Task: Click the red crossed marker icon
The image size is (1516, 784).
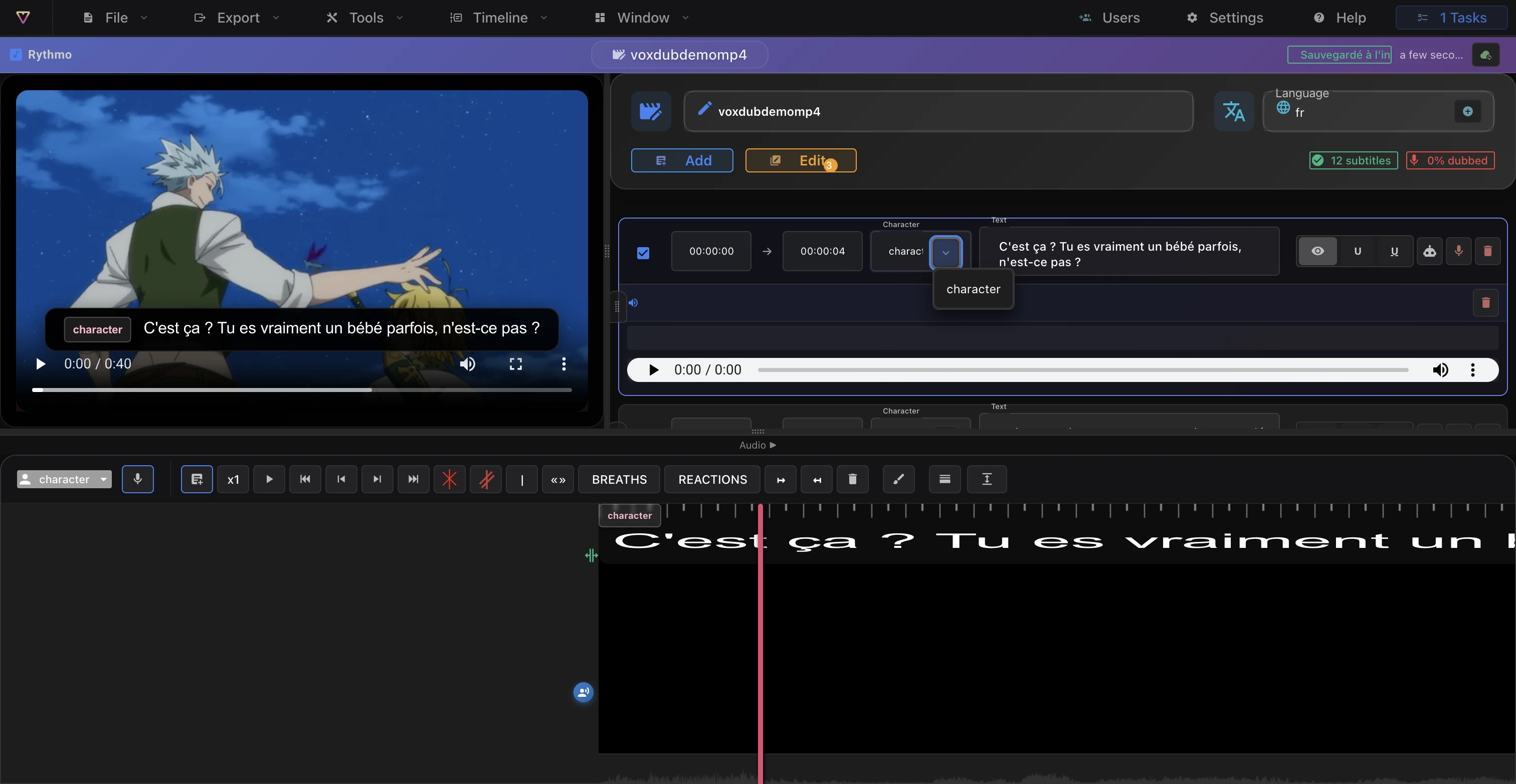Action: click(486, 479)
